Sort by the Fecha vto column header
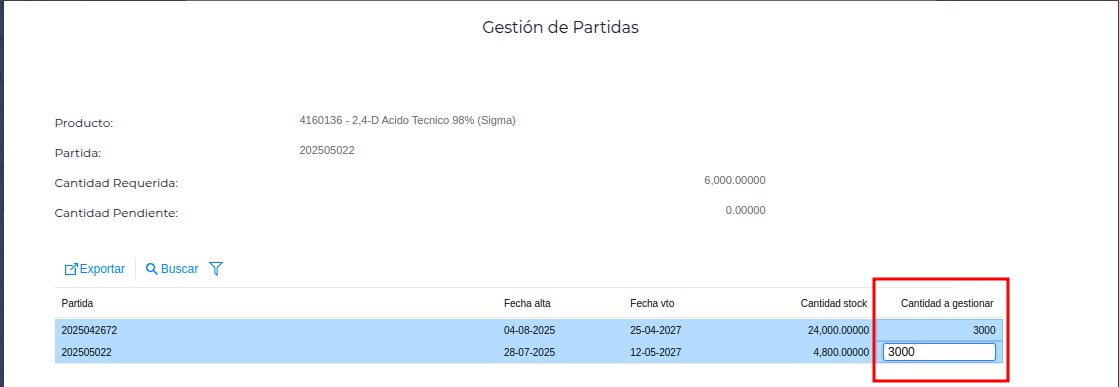This screenshot has width=1119, height=387. (652, 303)
